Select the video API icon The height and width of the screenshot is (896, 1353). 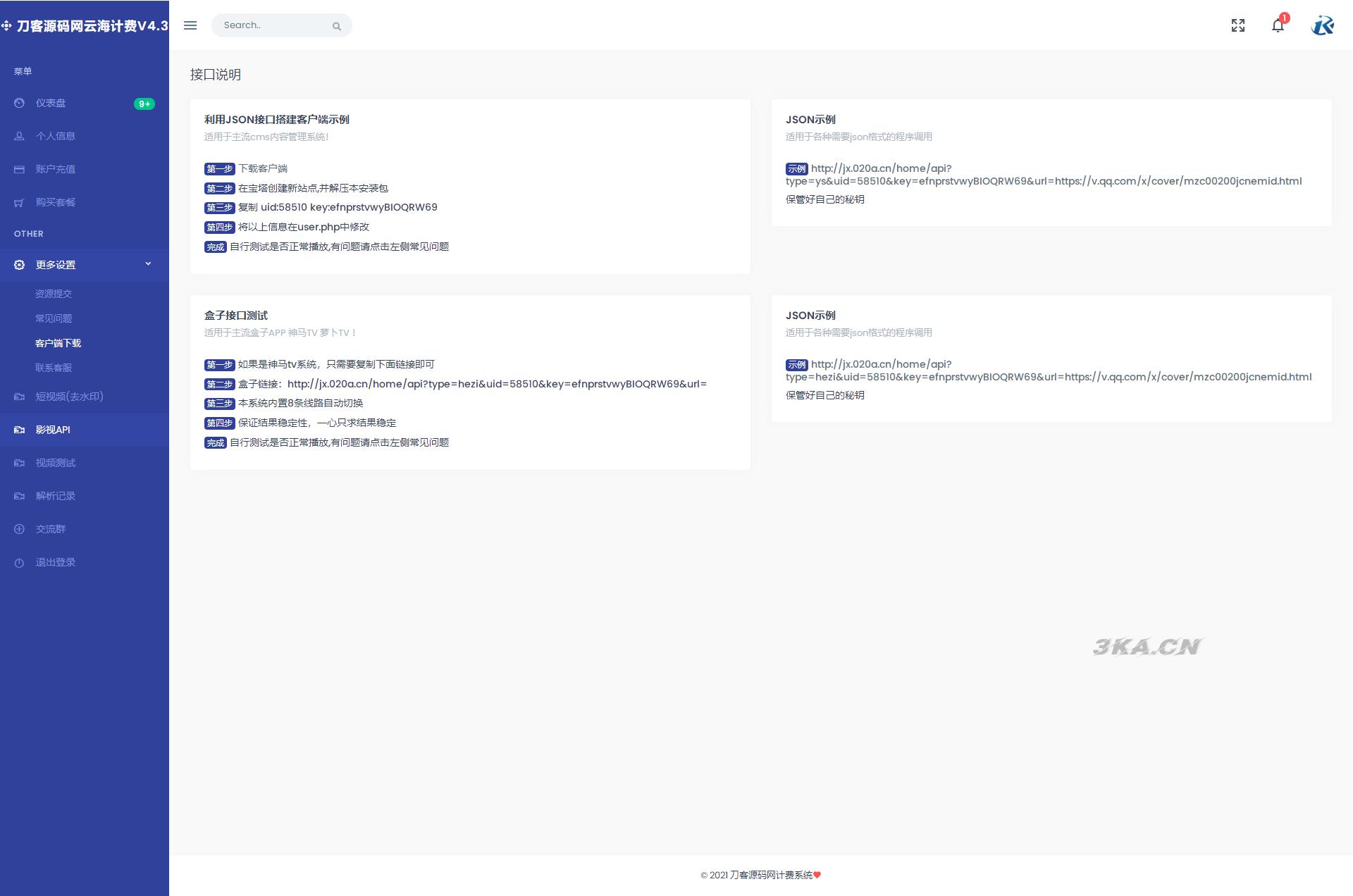pos(18,428)
